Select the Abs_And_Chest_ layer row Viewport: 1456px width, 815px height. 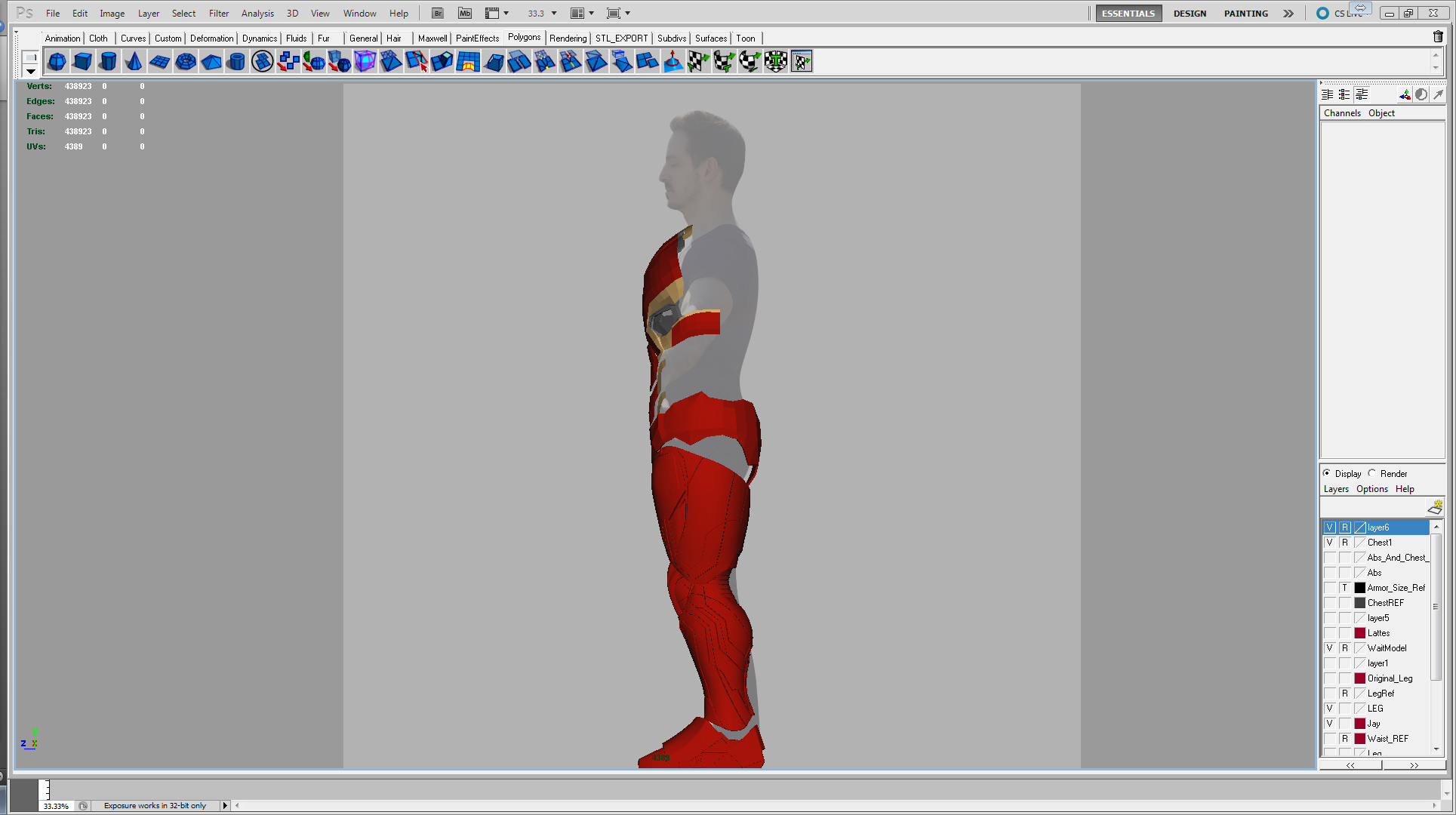(x=1375, y=558)
